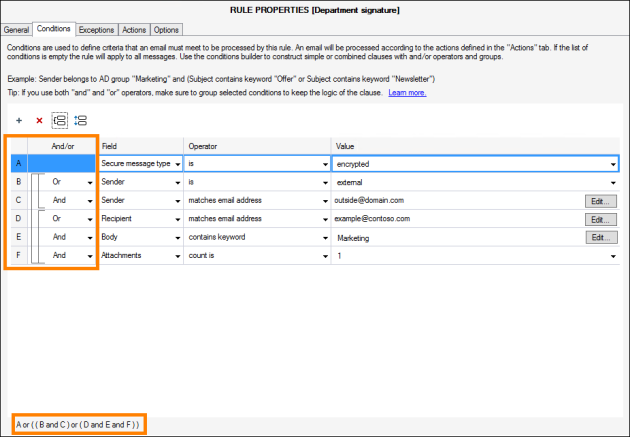This screenshot has width=630, height=437.
Task: Select condition row D header
Action: pyautogui.click(x=18, y=218)
